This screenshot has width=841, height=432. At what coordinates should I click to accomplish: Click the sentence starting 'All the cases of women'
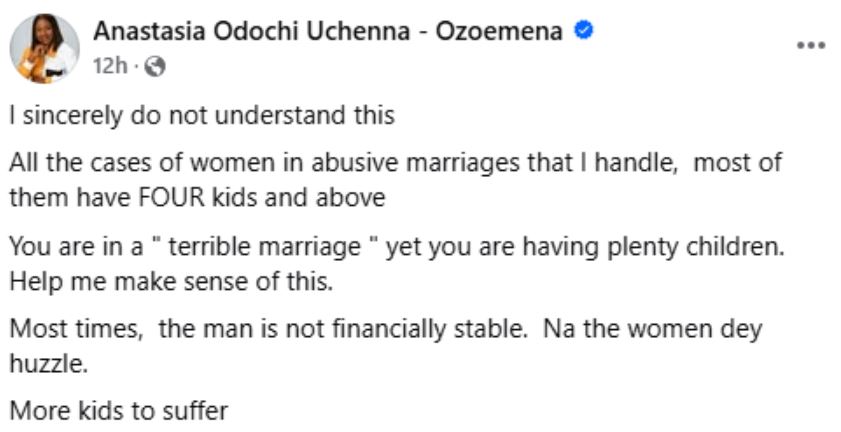click(395, 163)
